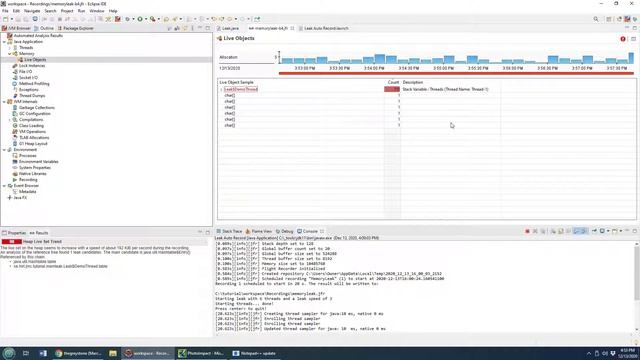Click the Debug bug toolbar icon
640x360 pixels.
pyautogui.click(x=128, y=19)
